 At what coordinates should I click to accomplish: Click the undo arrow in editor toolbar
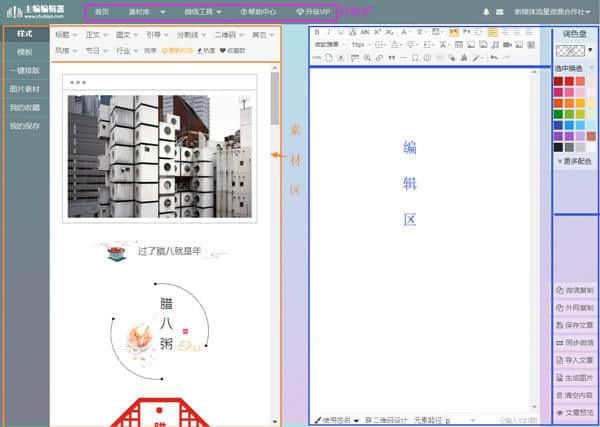click(493, 57)
